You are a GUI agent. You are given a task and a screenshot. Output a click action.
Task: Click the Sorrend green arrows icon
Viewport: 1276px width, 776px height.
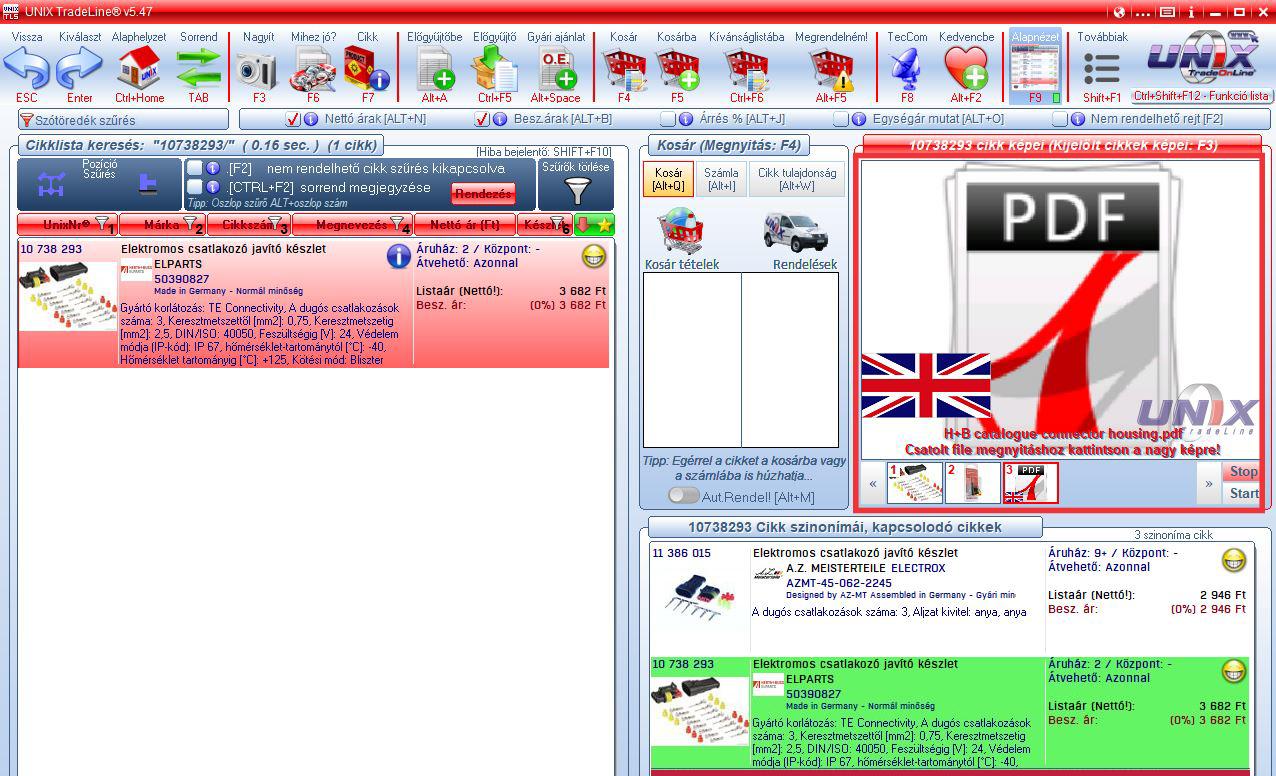point(199,68)
